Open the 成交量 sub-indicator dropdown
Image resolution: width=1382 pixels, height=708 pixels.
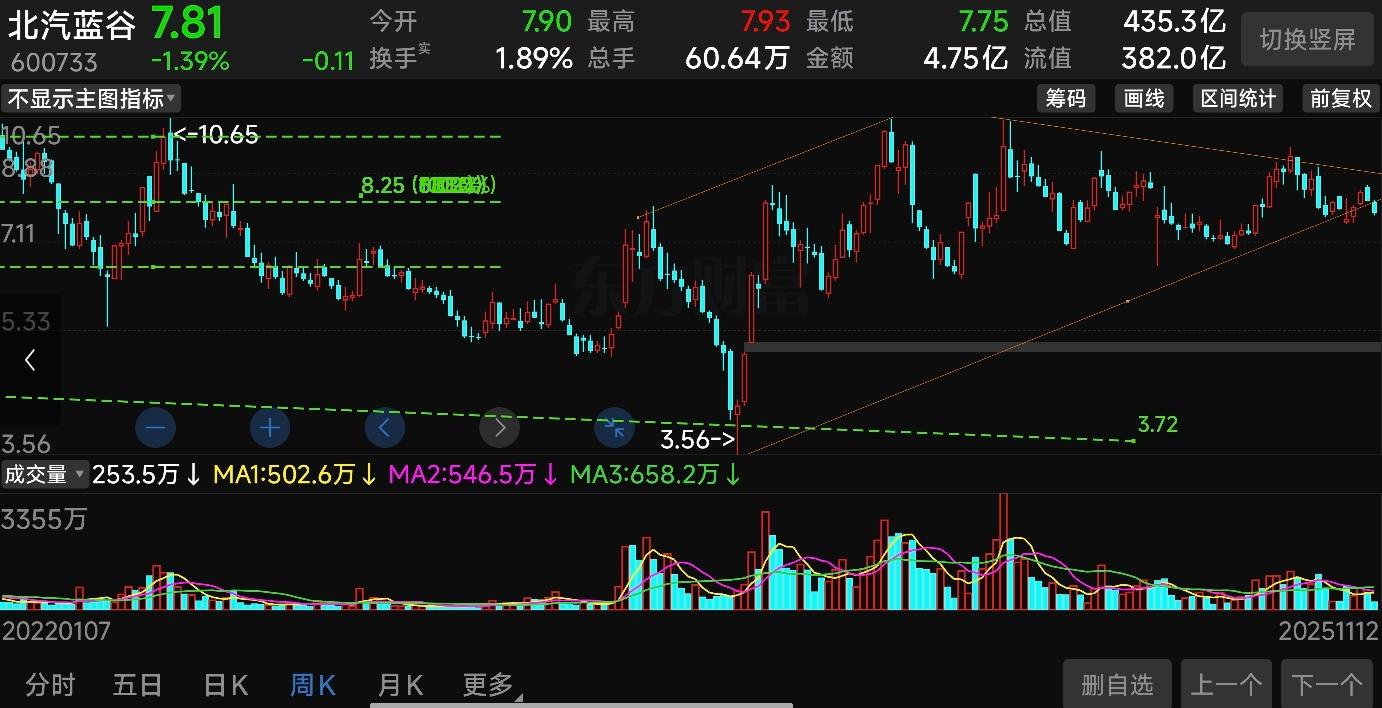[44, 474]
